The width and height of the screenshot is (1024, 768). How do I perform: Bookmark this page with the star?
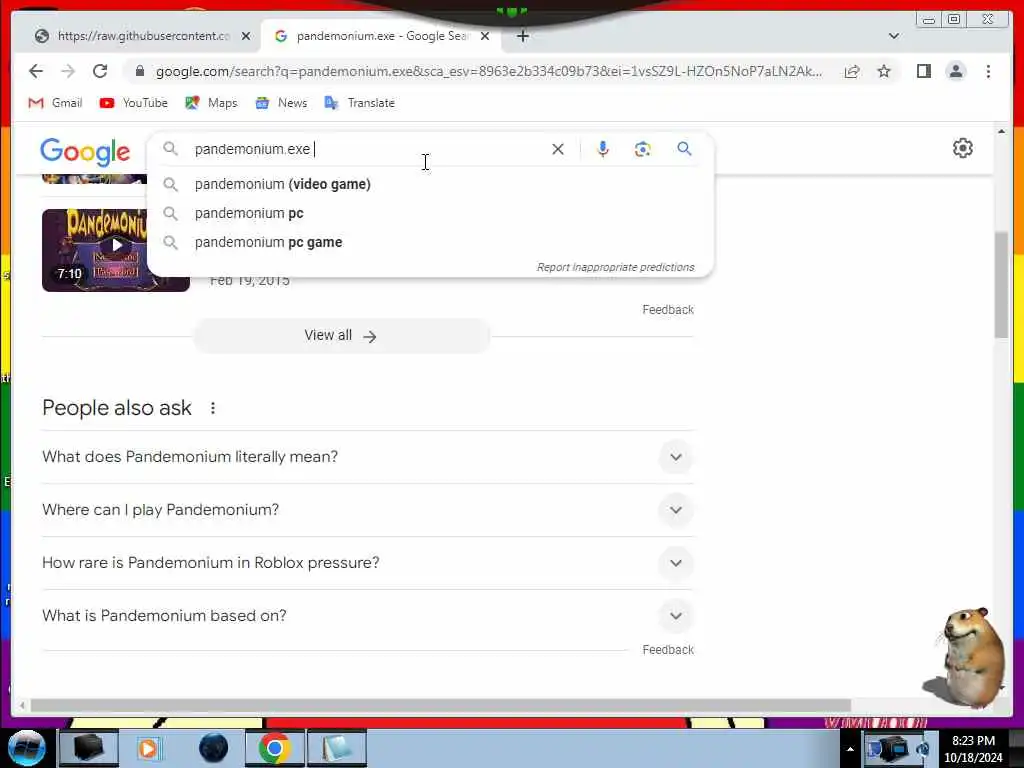(884, 71)
